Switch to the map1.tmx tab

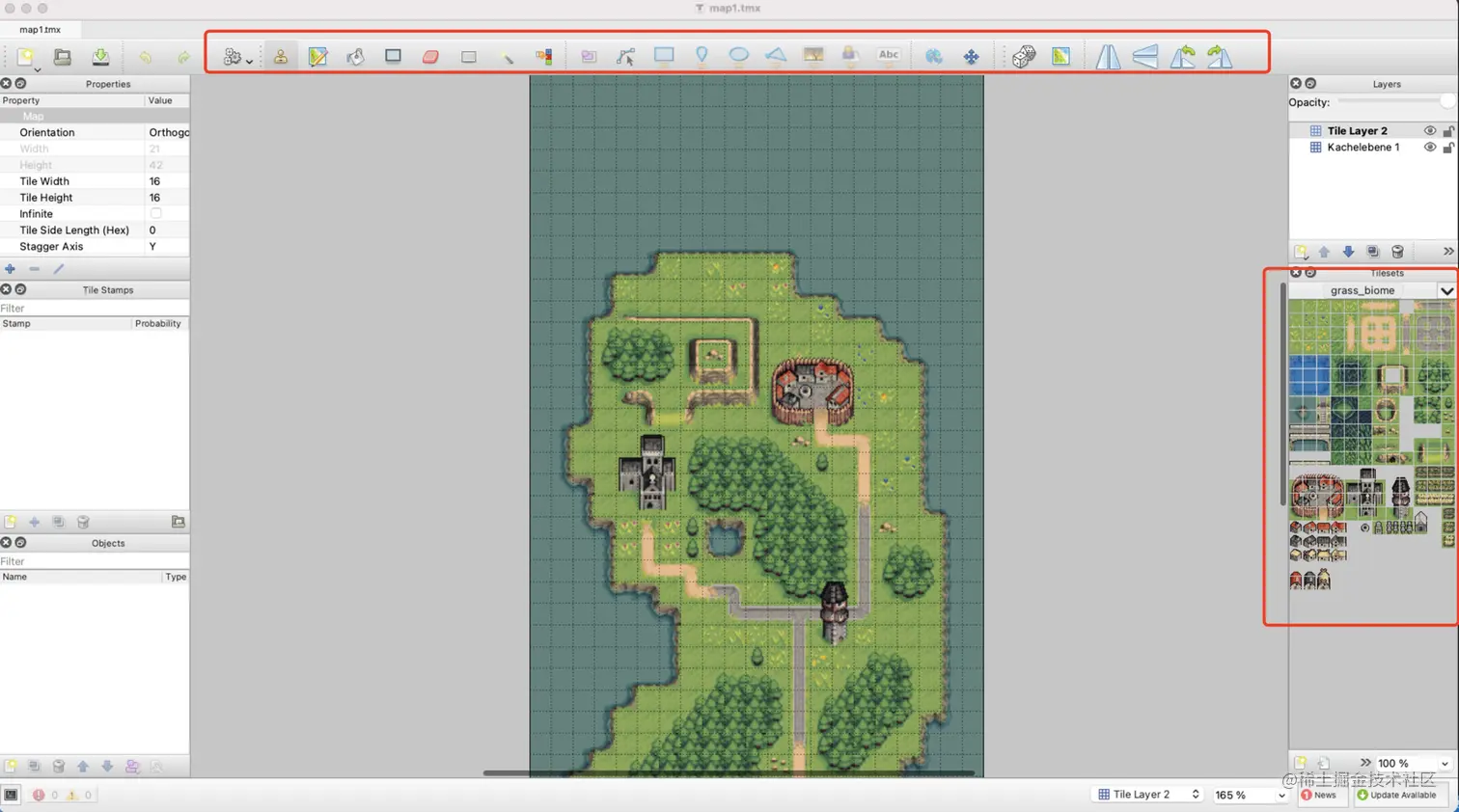(x=40, y=30)
